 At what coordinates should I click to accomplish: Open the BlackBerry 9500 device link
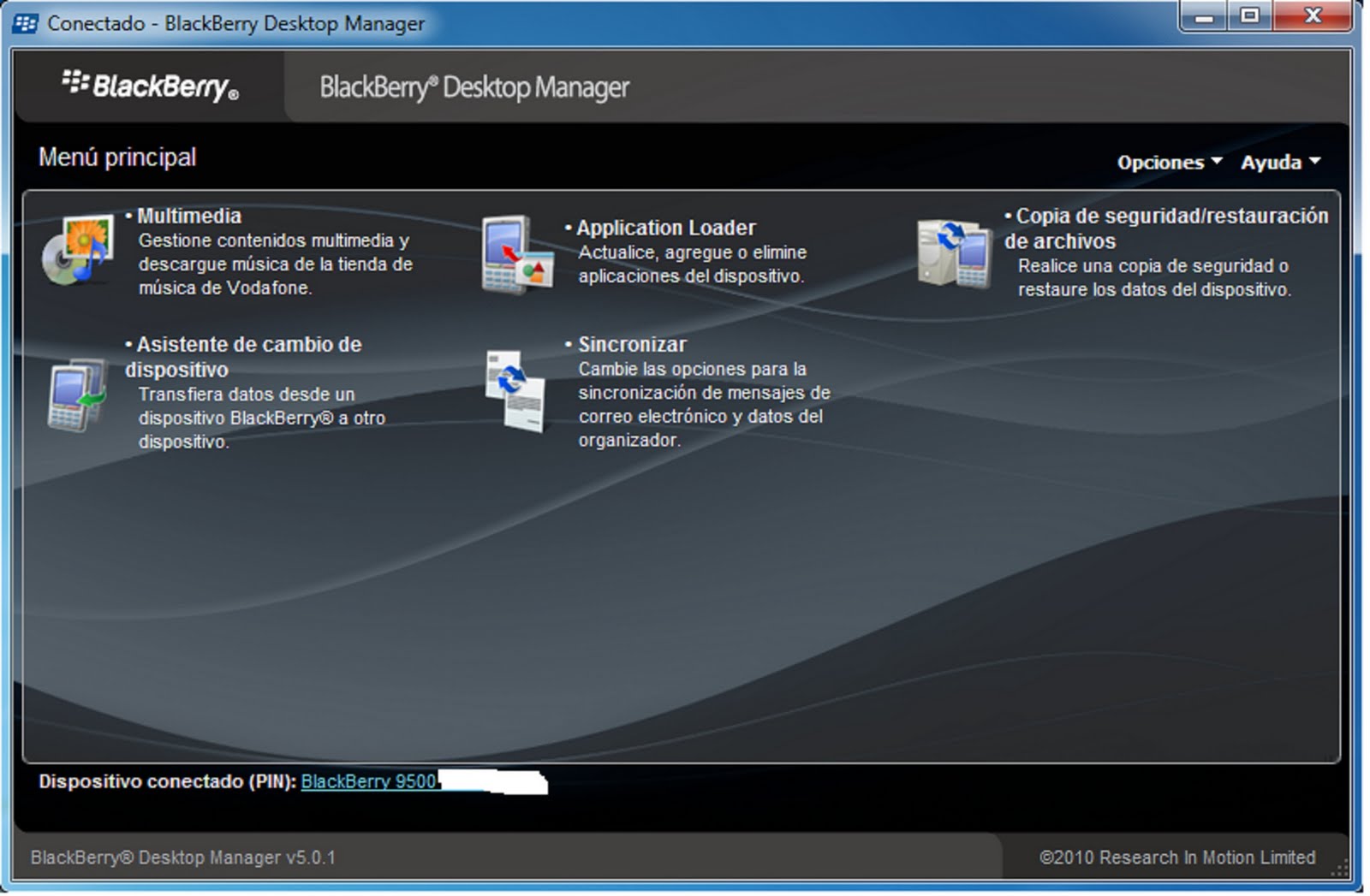(368, 781)
